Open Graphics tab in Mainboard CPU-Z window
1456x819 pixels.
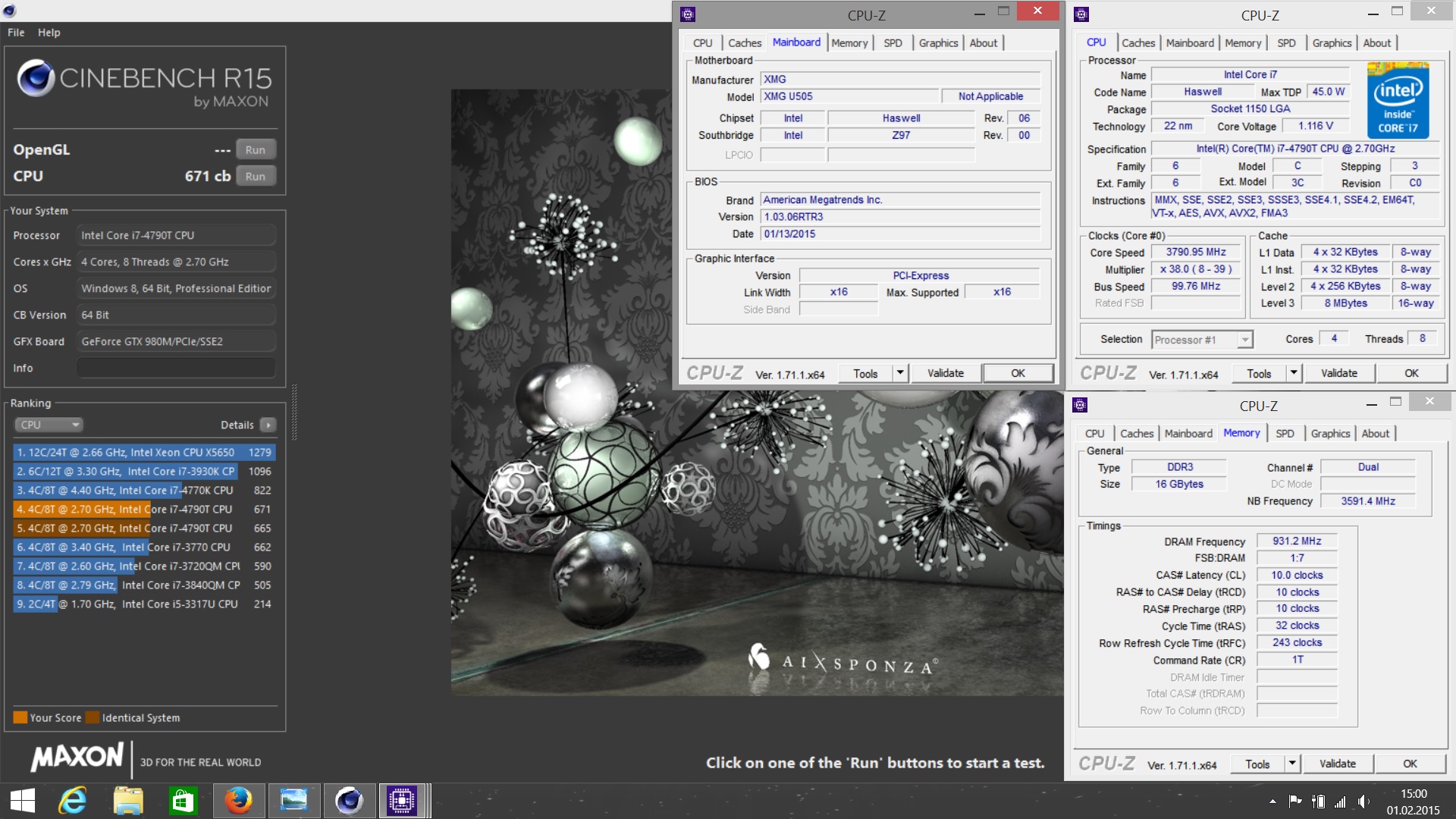[x=938, y=43]
